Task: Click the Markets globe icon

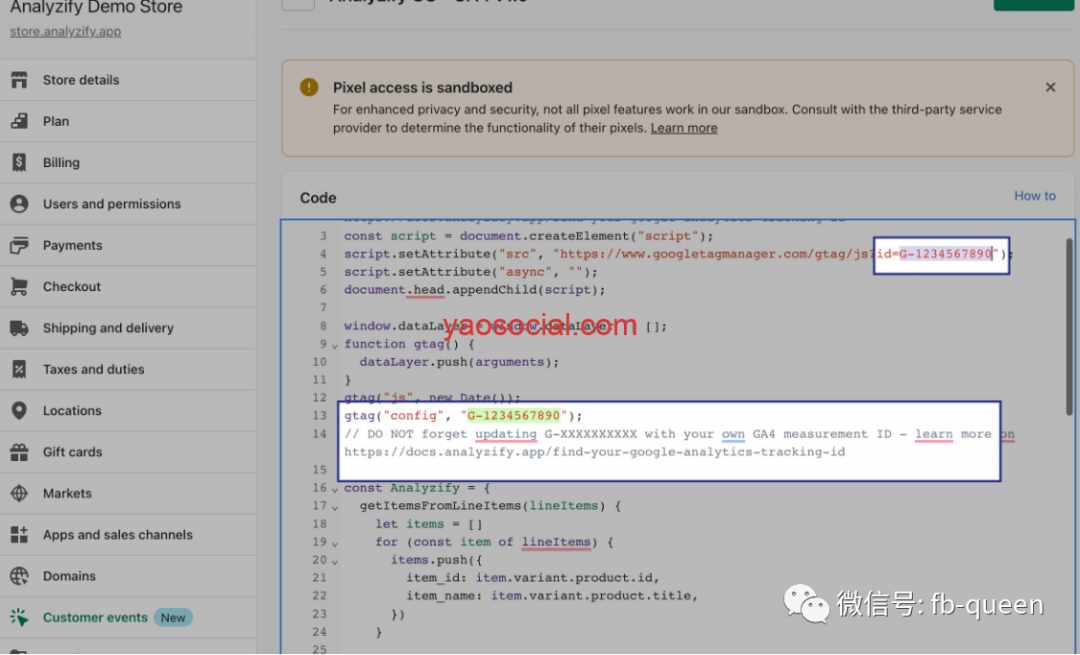Action: point(19,493)
